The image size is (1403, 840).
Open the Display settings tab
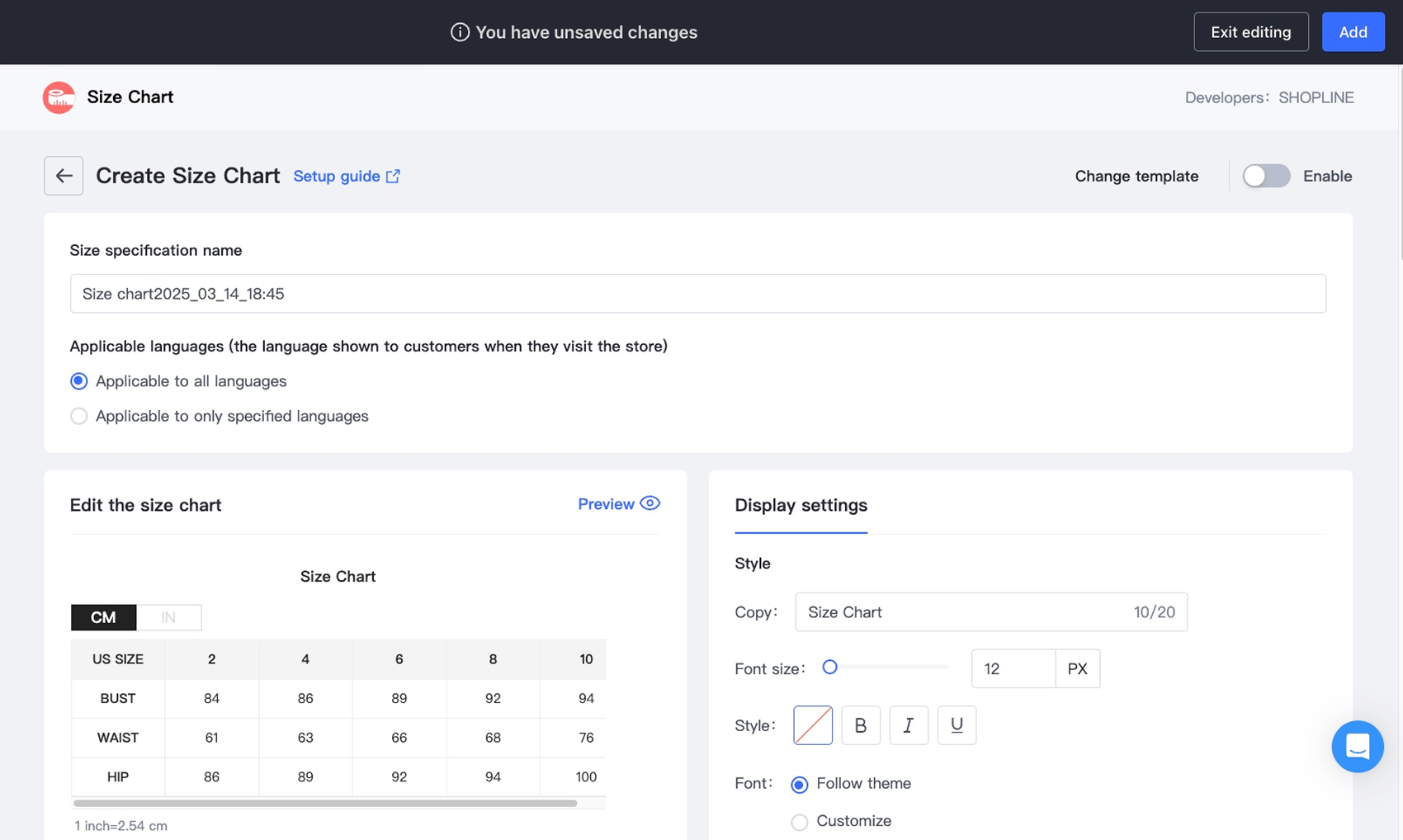click(801, 505)
